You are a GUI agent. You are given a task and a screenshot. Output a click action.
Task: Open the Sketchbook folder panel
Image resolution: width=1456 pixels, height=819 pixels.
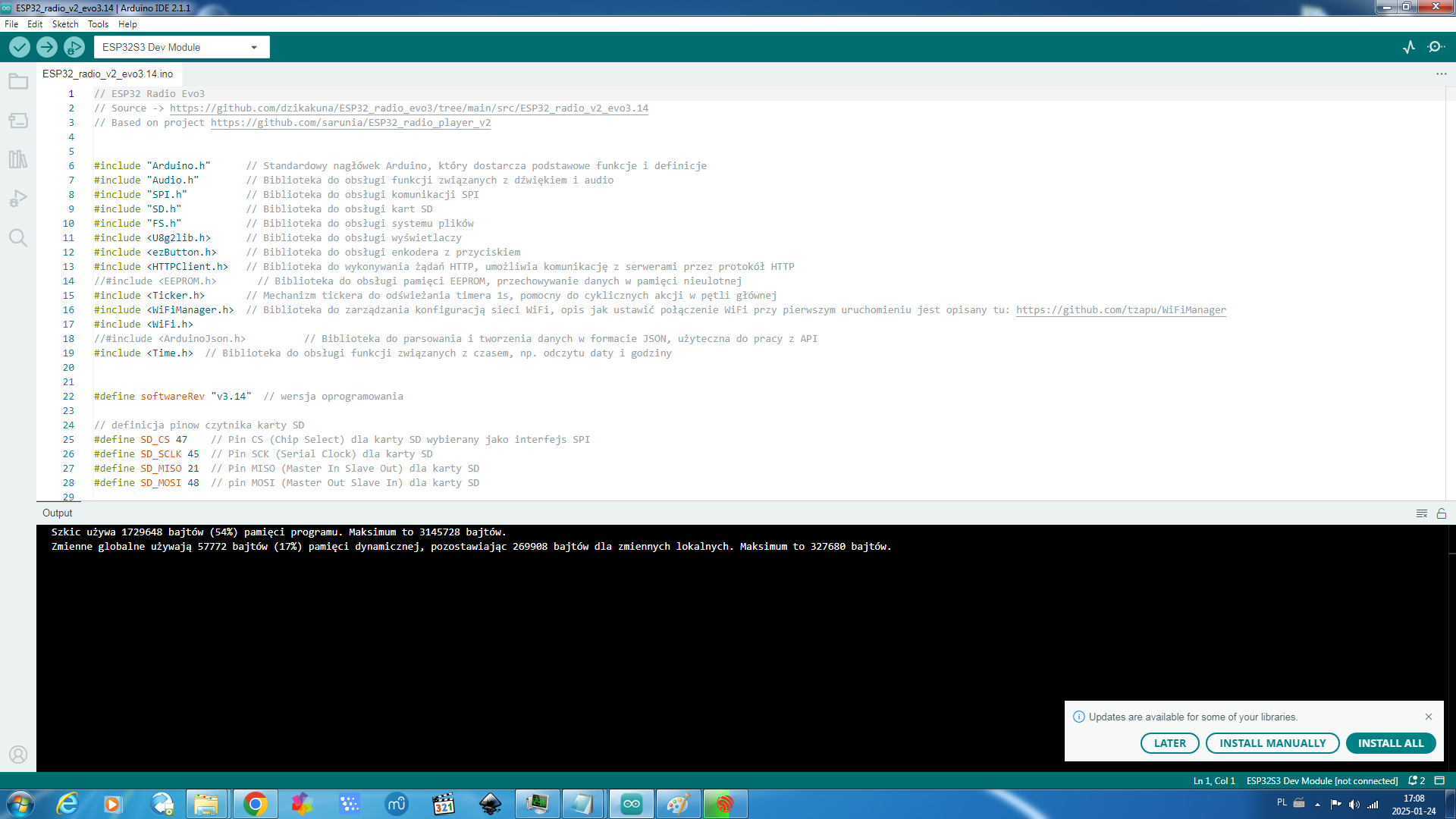tap(18, 81)
